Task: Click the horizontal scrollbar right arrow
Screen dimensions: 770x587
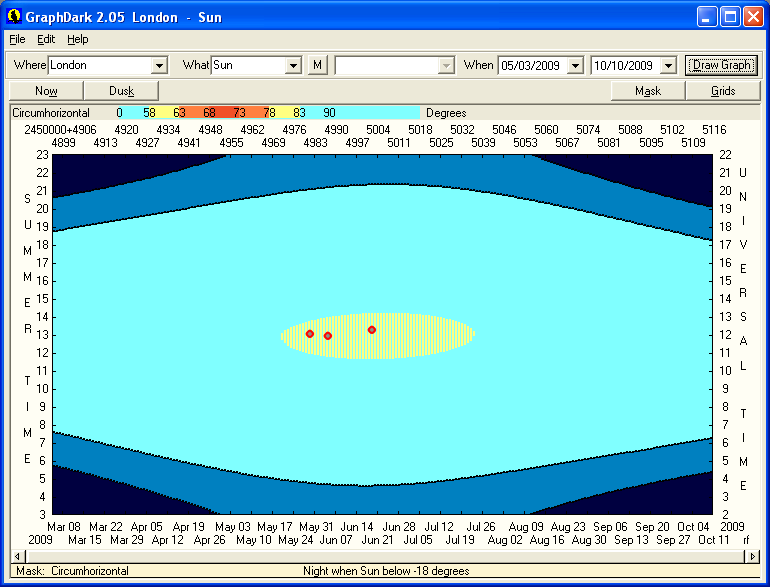Action: (x=754, y=556)
